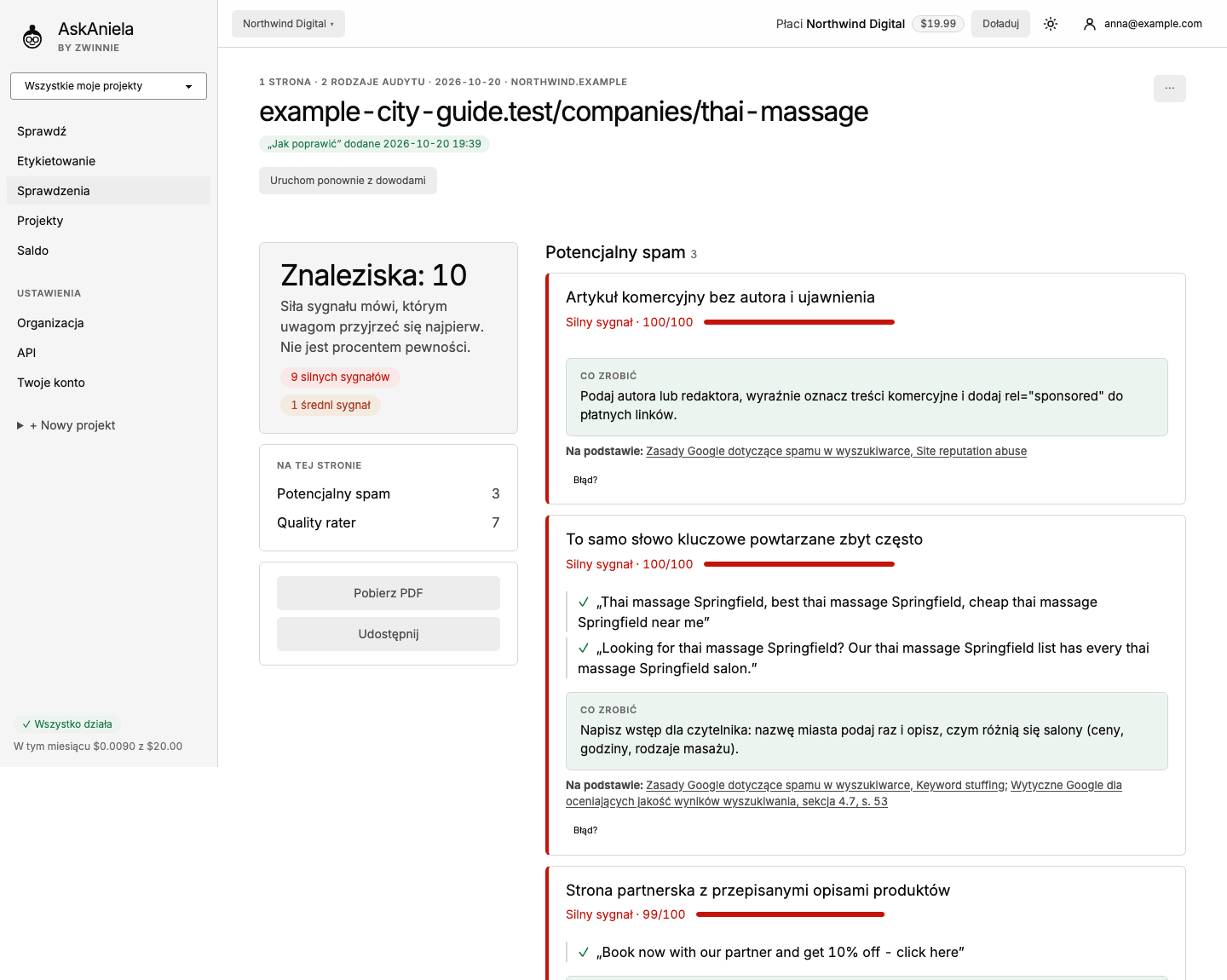The width and height of the screenshot is (1227, 980).
Task: Click Uruchom ponownie z dowodami button
Action: [348, 181]
